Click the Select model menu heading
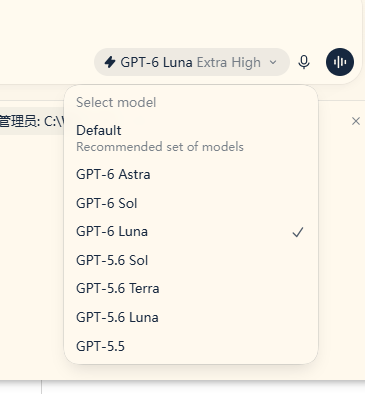The height and width of the screenshot is (394, 365). [116, 102]
